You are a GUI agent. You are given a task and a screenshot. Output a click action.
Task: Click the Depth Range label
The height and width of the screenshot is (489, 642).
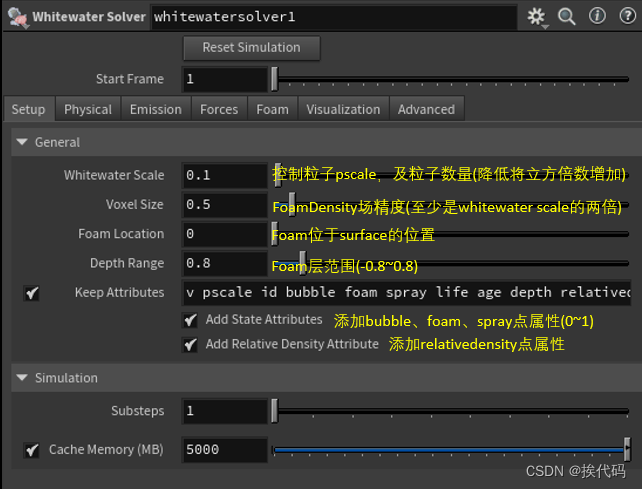tap(127, 263)
